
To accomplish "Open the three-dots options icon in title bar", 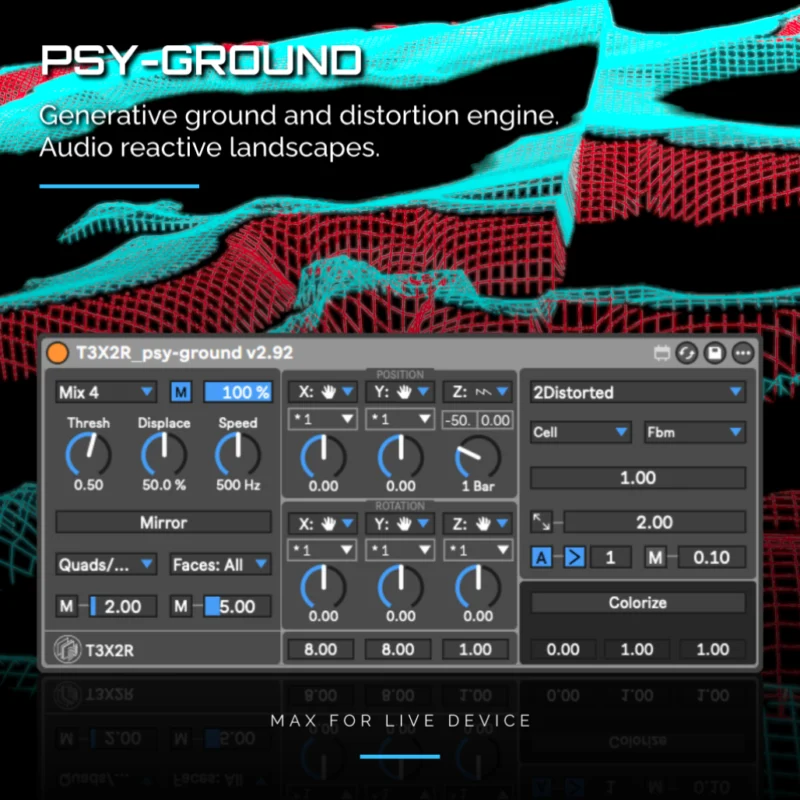I will pos(743,353).
